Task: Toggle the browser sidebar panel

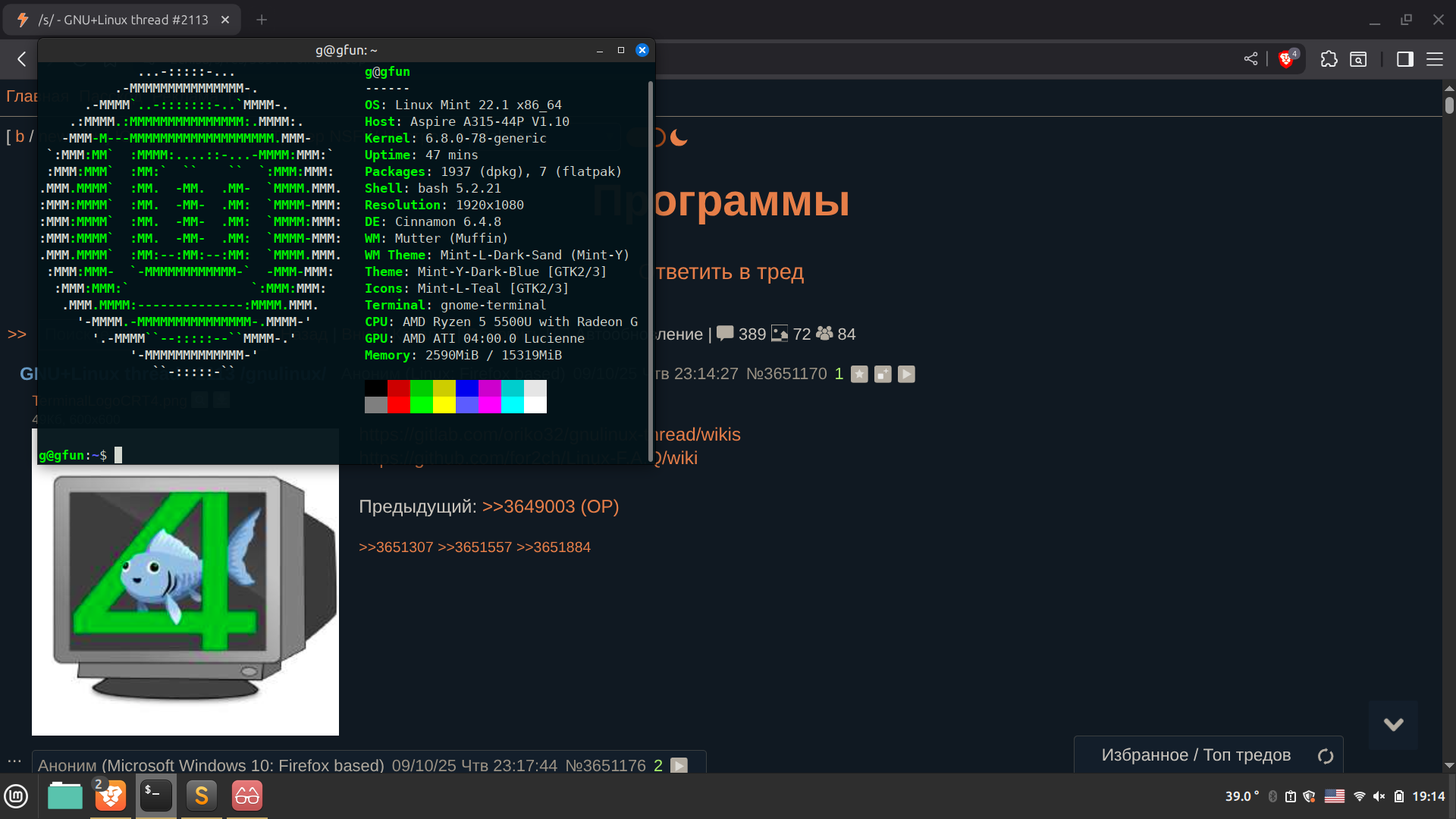Action: click(x=1404, y=59)
